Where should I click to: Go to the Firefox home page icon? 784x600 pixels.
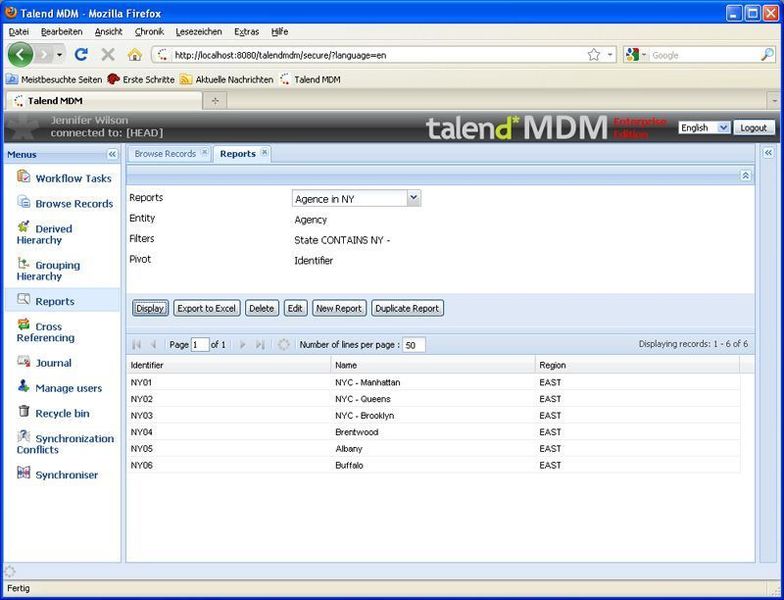(x=134, y=54)
